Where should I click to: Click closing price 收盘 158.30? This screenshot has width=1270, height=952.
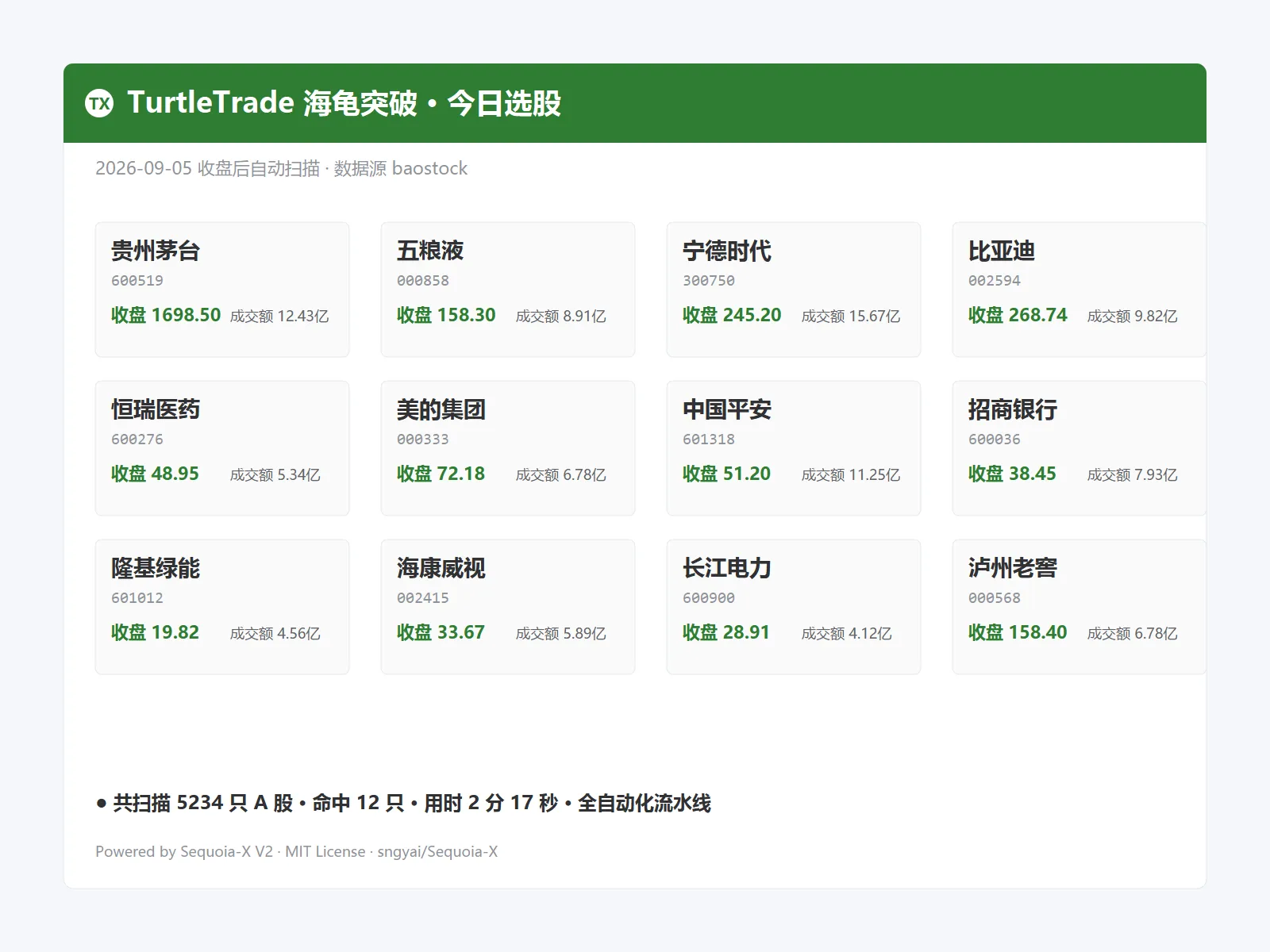pyautogui.click(x=446, y=315)
